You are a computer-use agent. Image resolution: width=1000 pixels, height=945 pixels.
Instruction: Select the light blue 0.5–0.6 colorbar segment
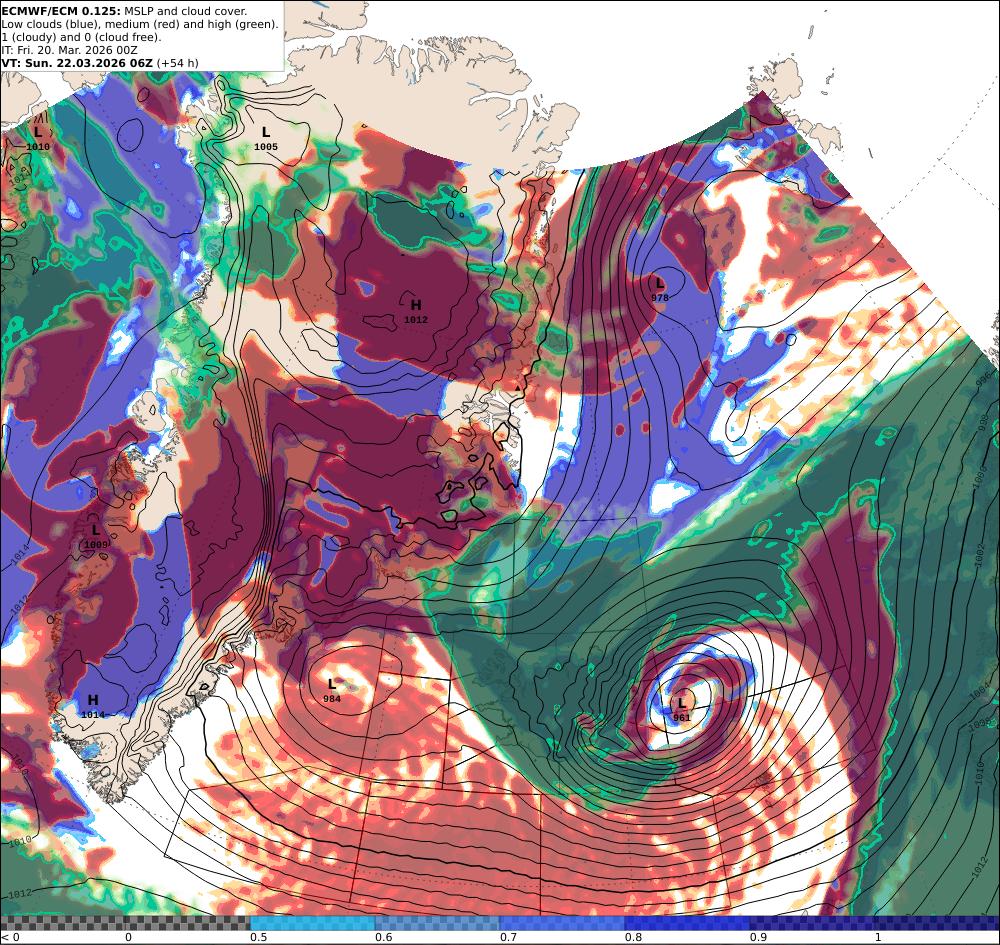[312, 923]
